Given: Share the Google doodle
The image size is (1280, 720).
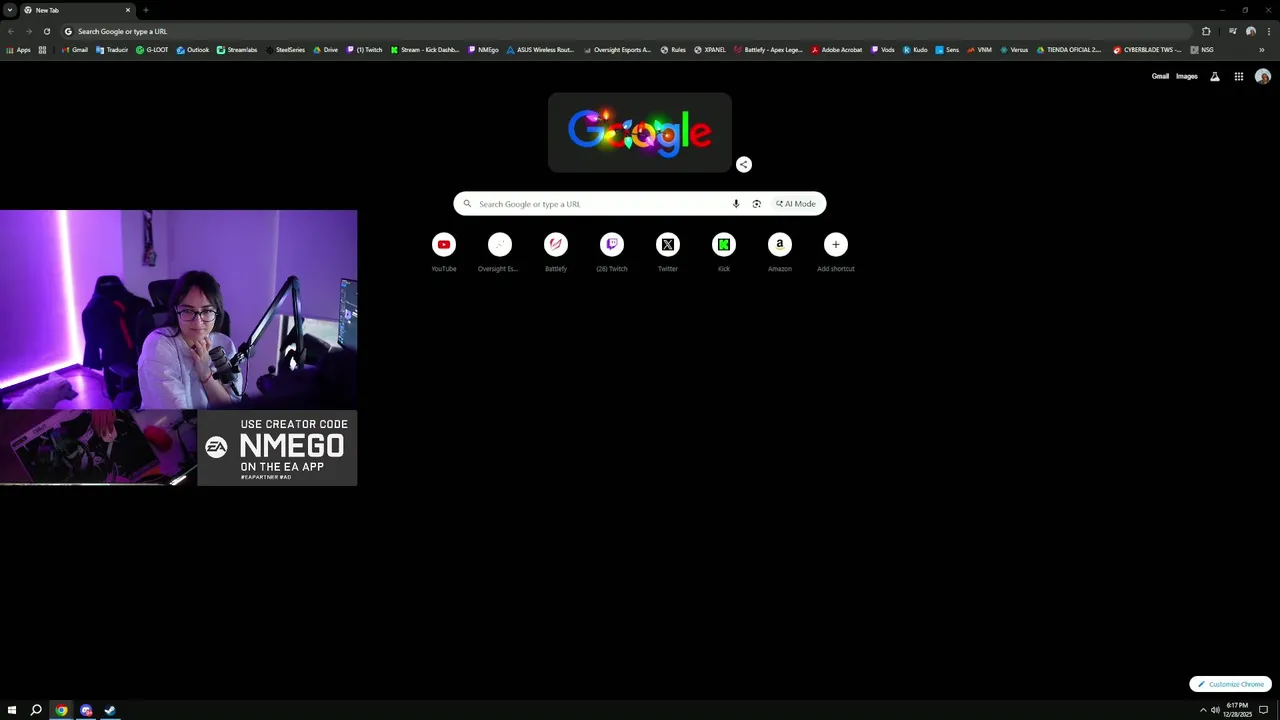Looking at the screenshot, I should (744, 164).
